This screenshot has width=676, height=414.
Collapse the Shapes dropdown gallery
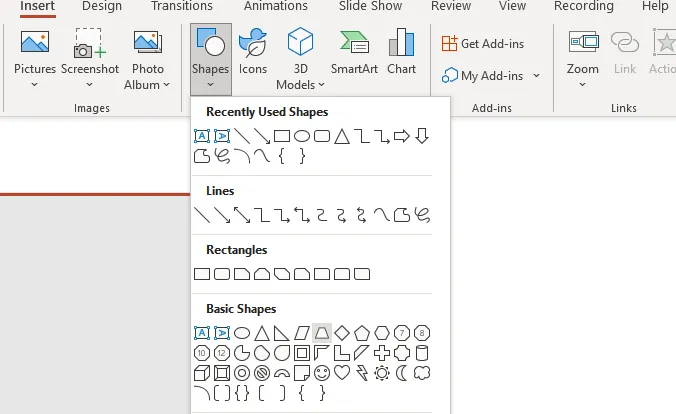[210, 53]
